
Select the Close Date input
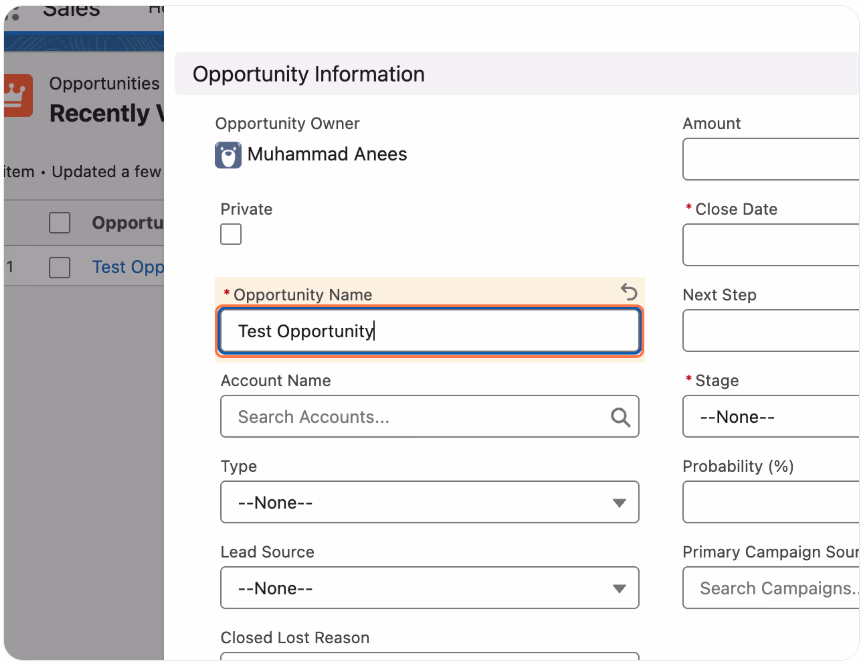771,245
